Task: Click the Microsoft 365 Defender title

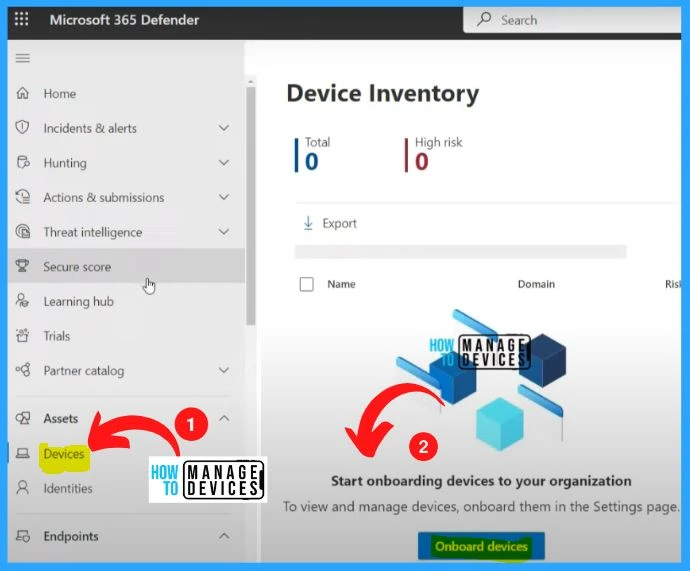Action: point(124,20)
